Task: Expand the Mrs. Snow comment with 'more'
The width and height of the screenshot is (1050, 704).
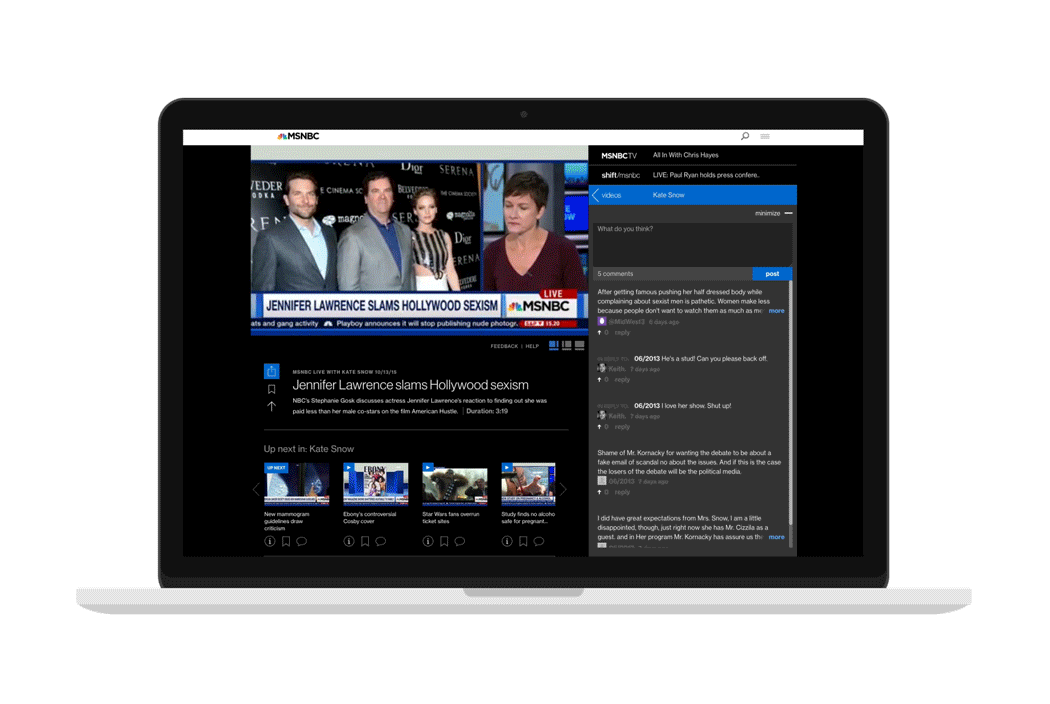Action: click(777, 537)
